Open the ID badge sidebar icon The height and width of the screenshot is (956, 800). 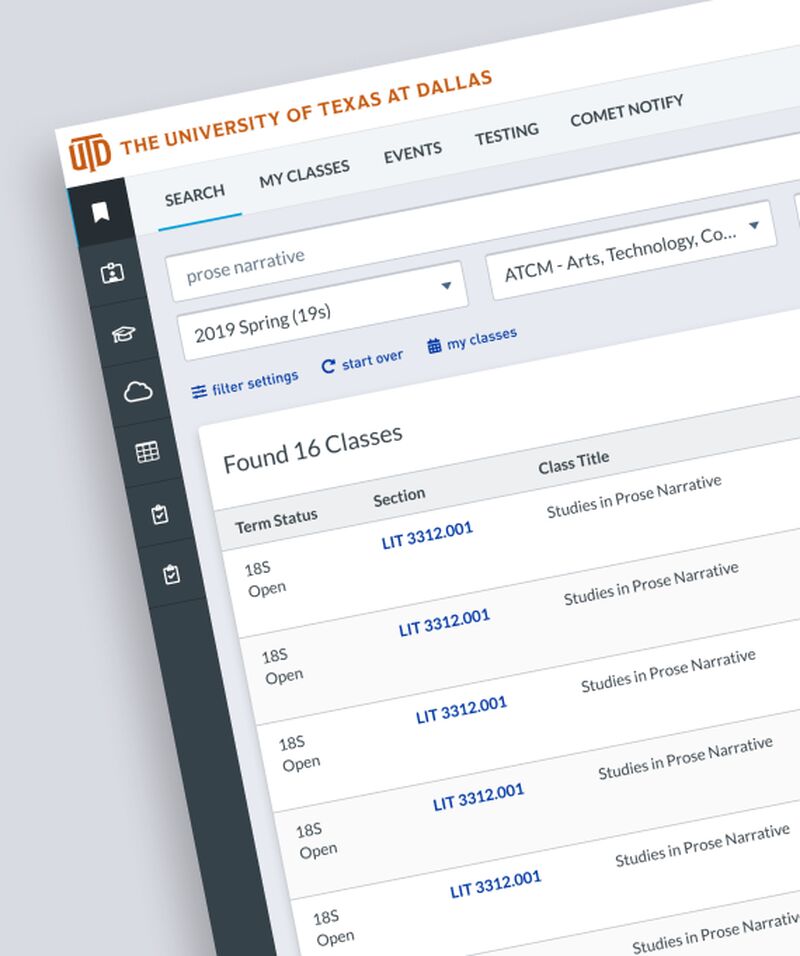(112, 272)
